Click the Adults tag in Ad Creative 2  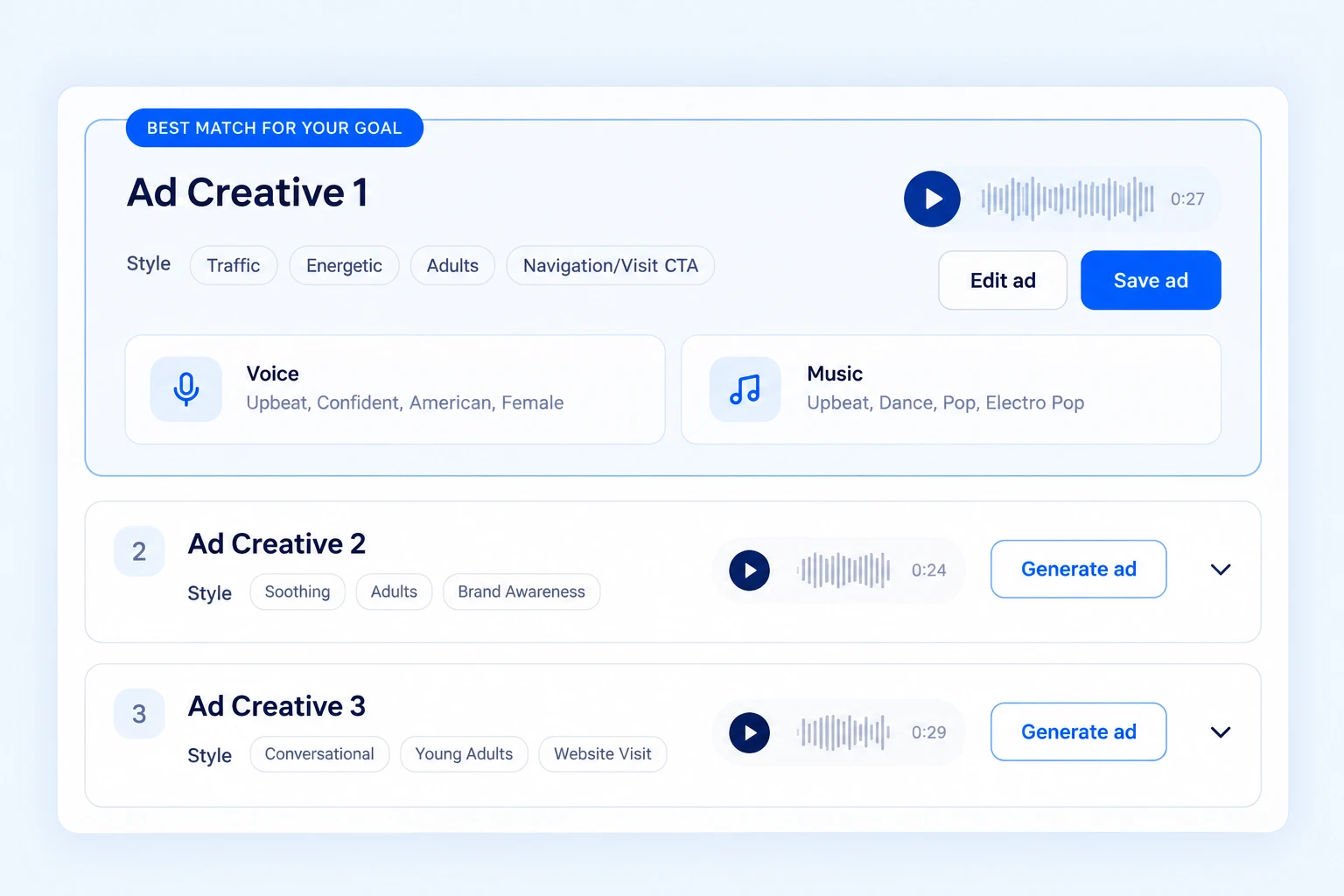(394, 591)
